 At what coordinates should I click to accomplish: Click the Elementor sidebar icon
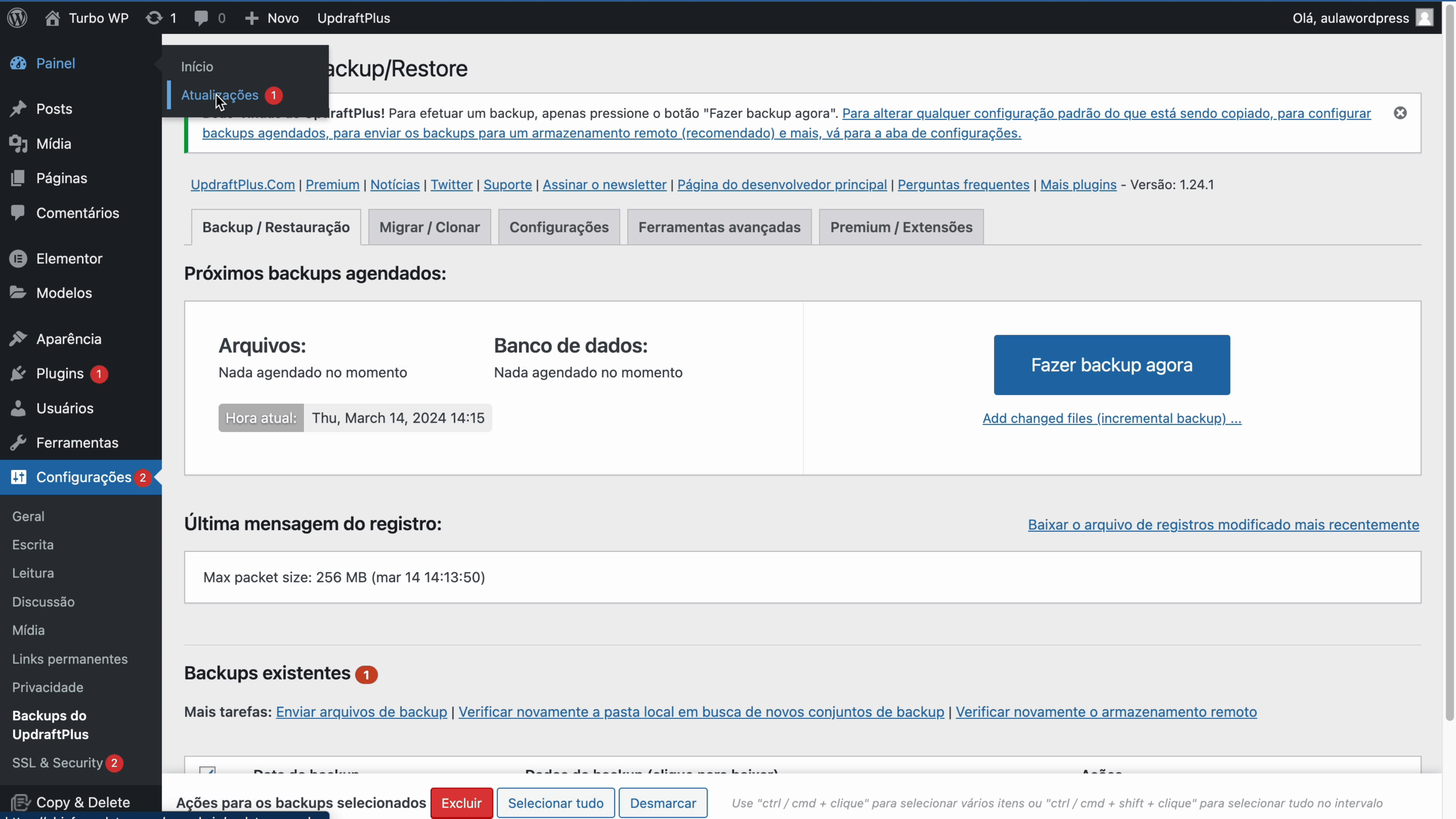pos(18,259)
